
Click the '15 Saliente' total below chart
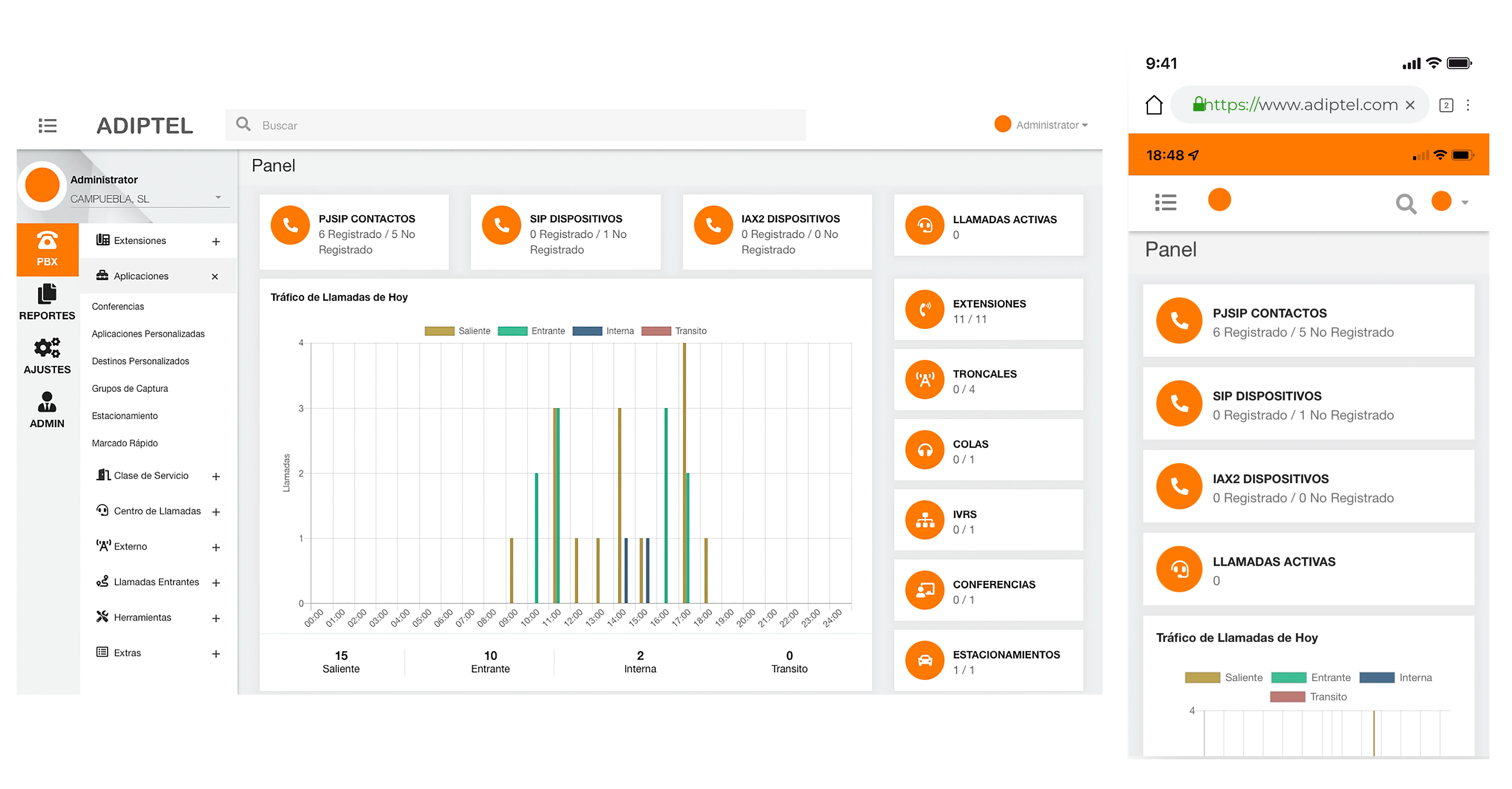tap(341, 662)
